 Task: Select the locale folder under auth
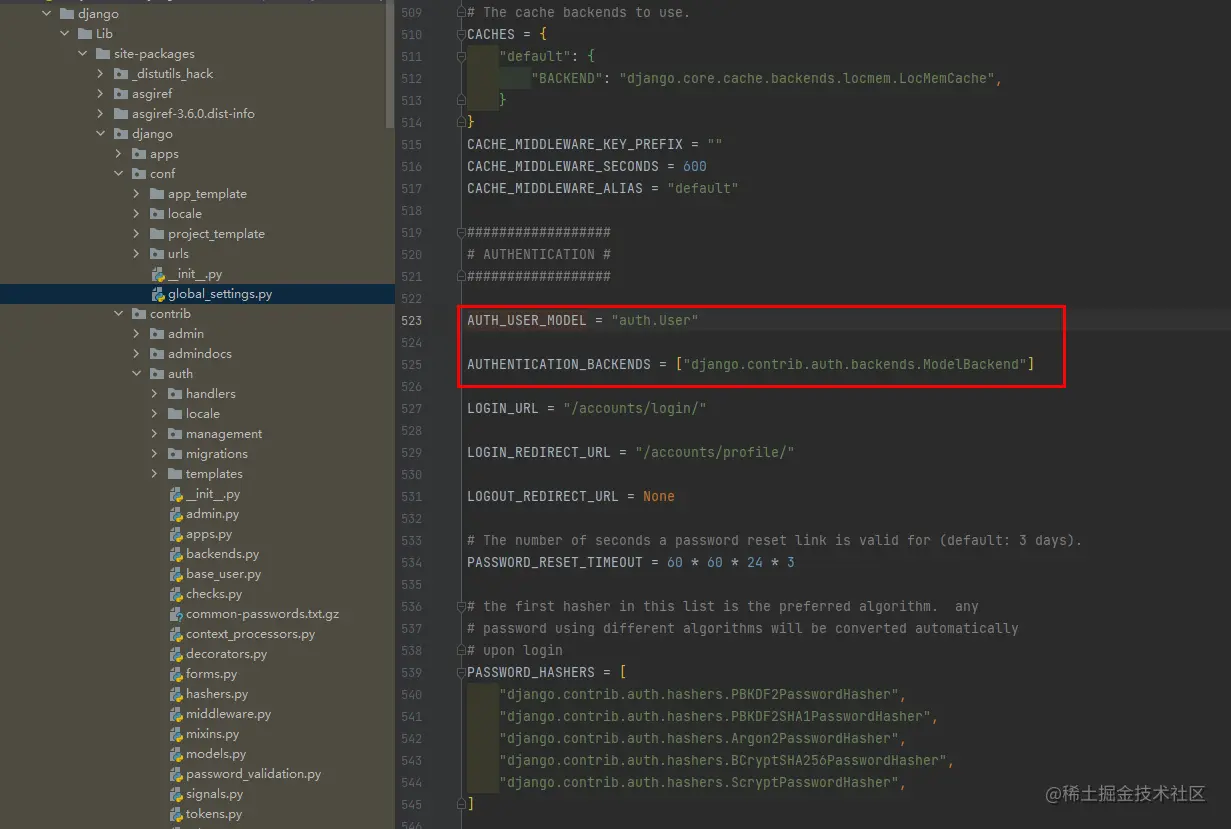[203, 414]
